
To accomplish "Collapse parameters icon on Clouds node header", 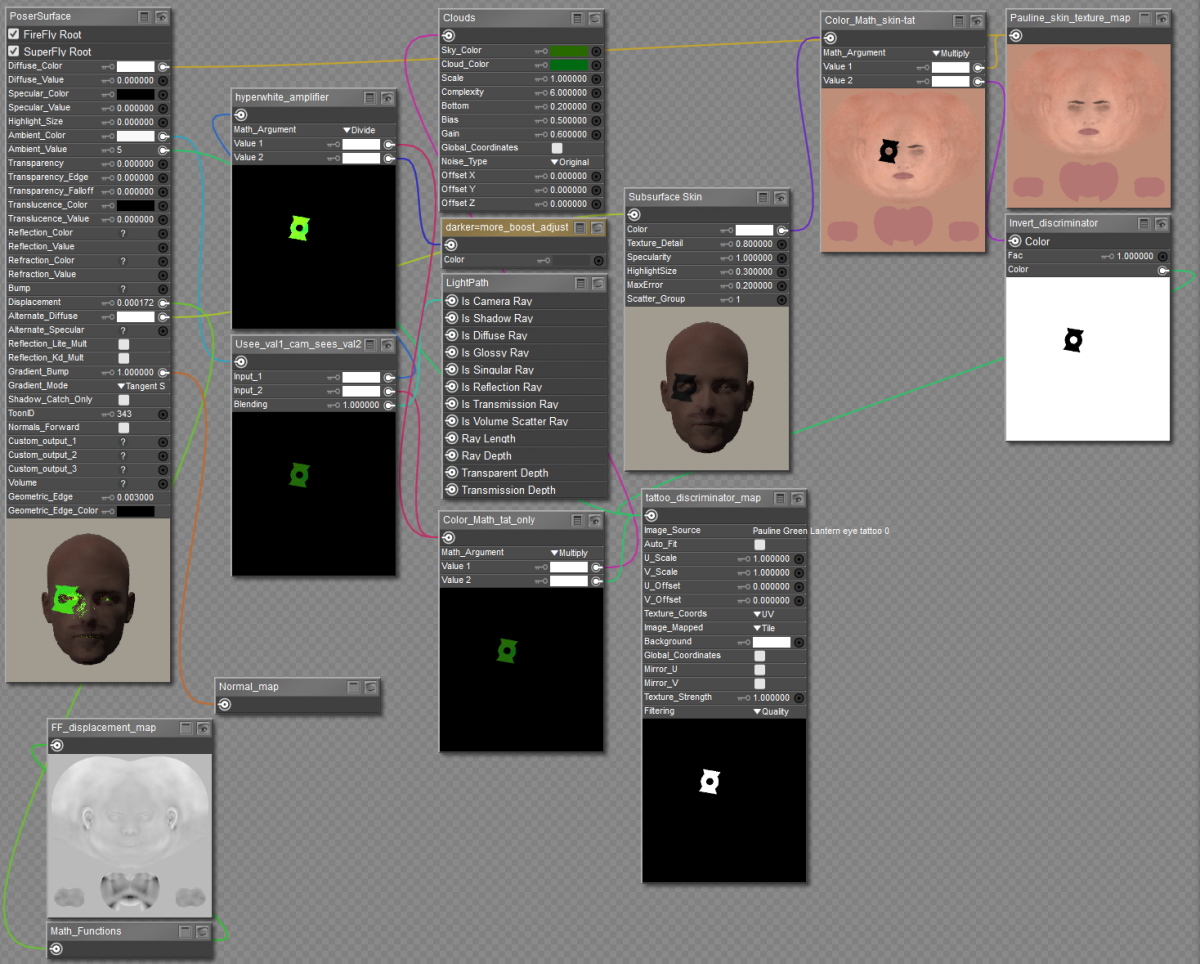I will [x=578, y=18].
